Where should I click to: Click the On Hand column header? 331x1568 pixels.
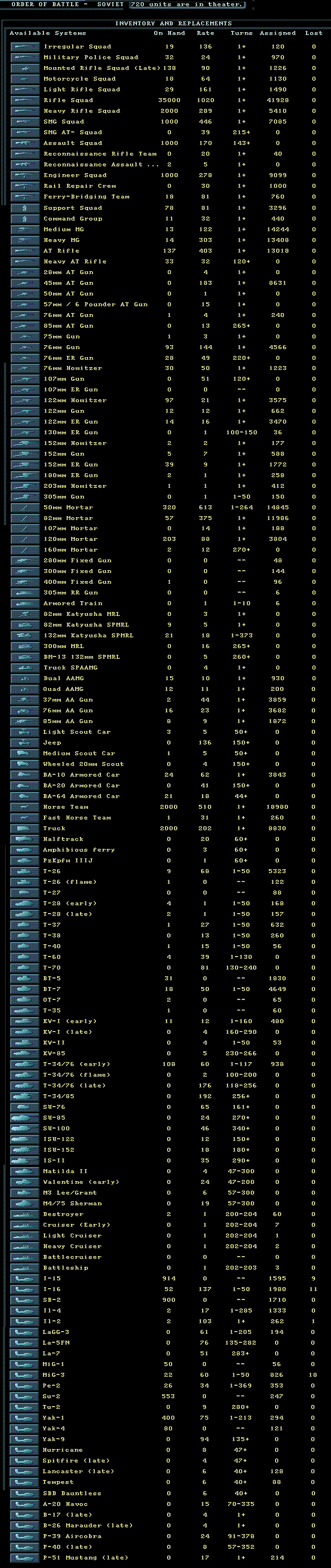point(169,33)
